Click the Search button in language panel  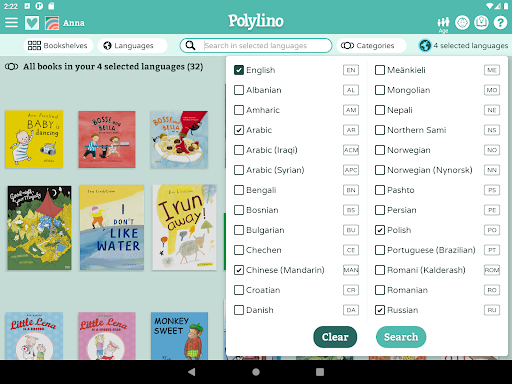click(401, 337)
